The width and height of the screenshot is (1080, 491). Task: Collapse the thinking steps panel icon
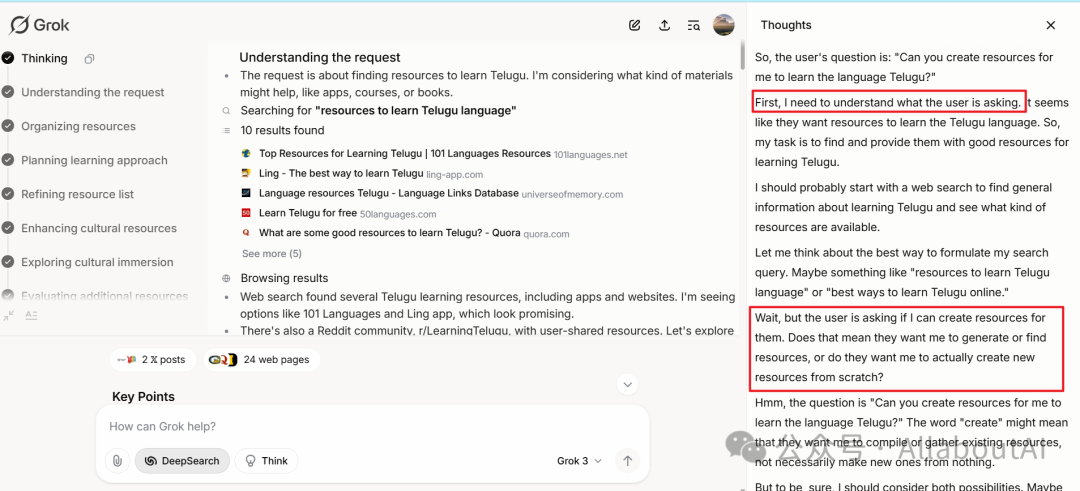point(8,315)
